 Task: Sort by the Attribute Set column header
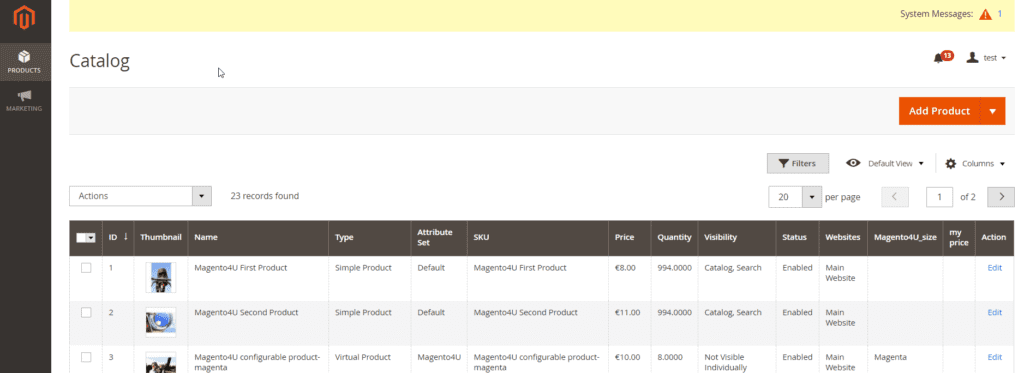(439, 238)
